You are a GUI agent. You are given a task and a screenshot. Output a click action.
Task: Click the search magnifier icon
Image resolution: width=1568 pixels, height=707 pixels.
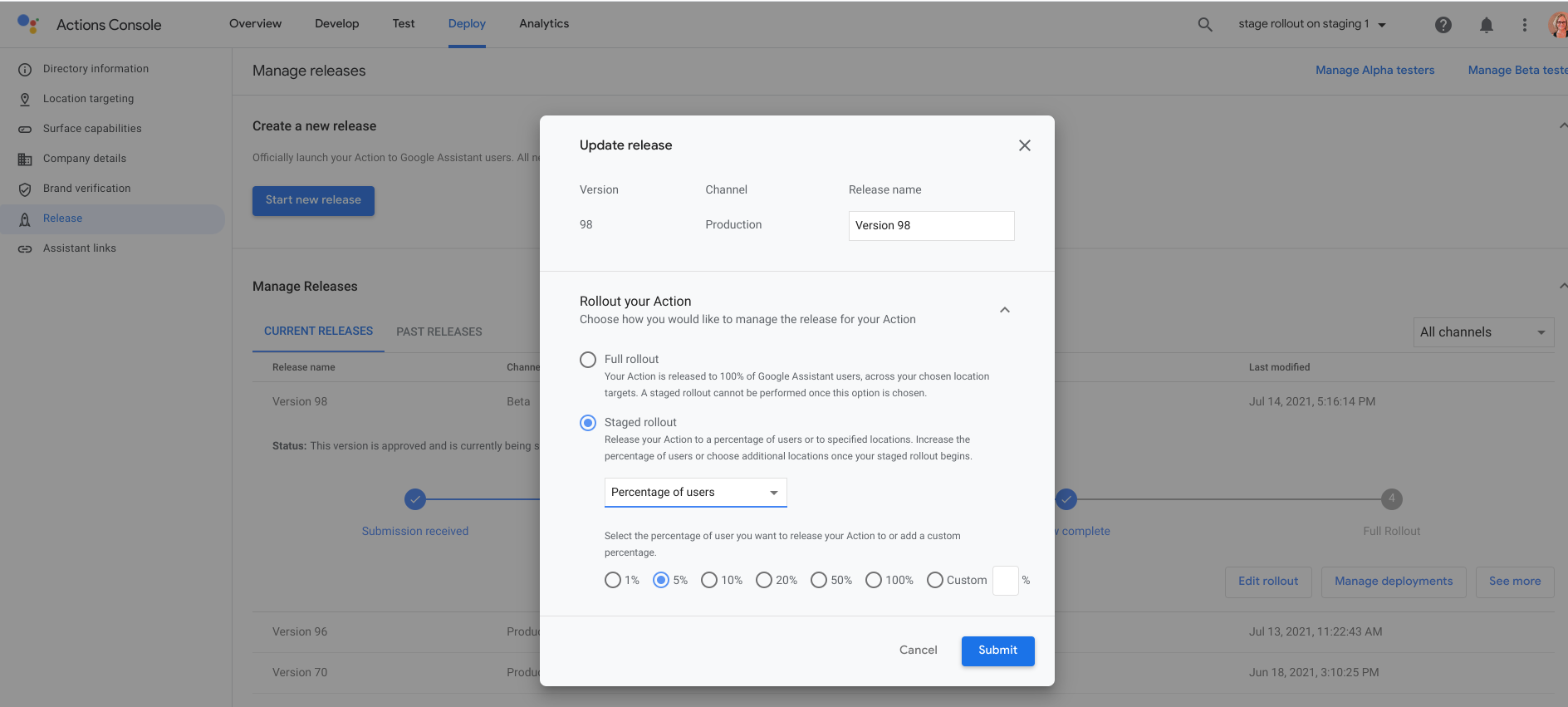1205,25
